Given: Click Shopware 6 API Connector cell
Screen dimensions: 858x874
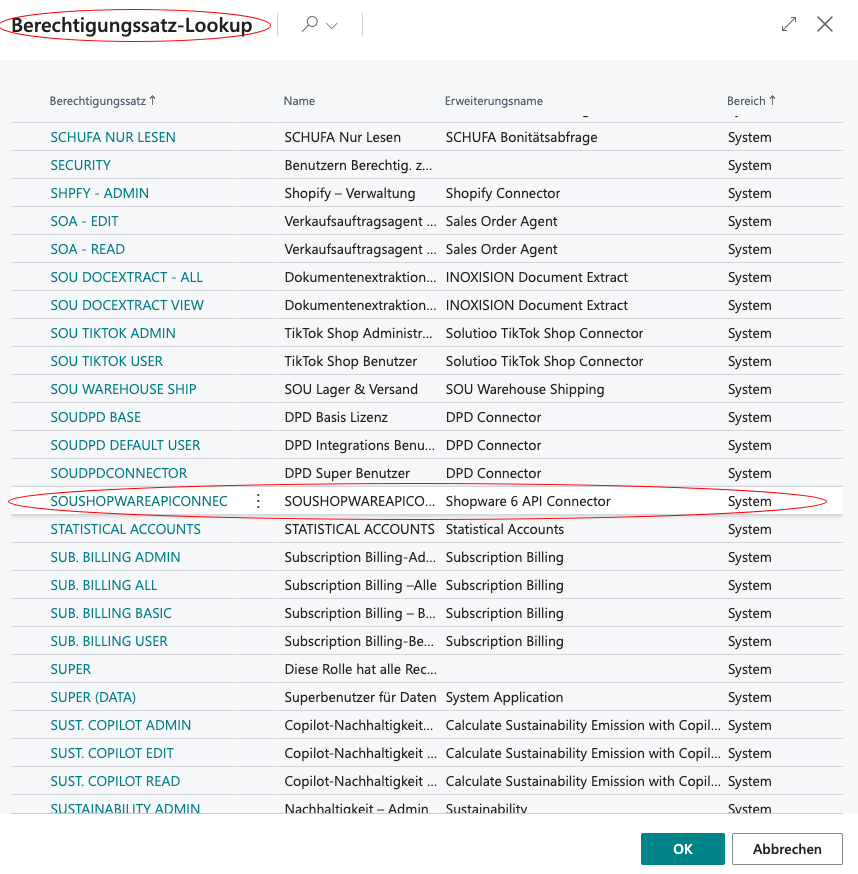Looking at the screenshot, I should click(528, 501).
